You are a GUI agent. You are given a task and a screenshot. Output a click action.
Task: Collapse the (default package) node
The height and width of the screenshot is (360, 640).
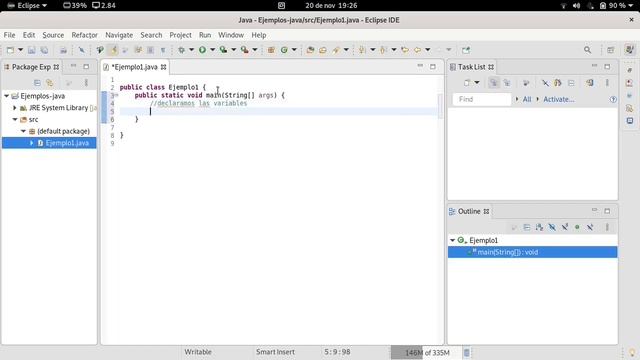[x=23, y=131]
